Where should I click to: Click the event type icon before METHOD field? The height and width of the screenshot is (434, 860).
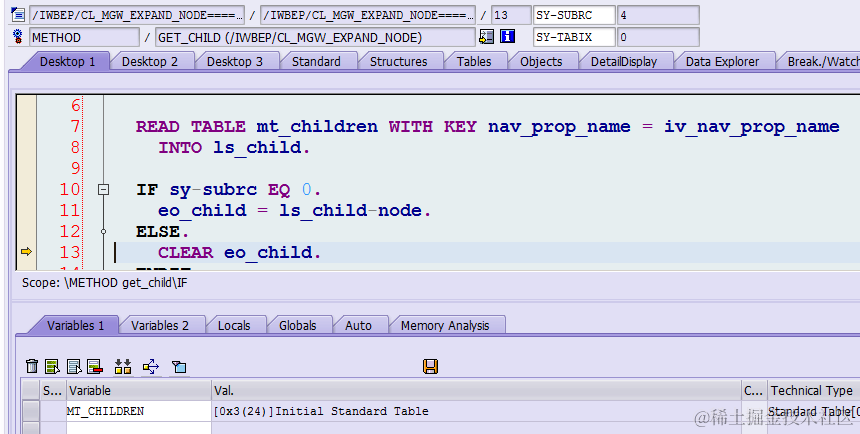(x=18, y=37)
